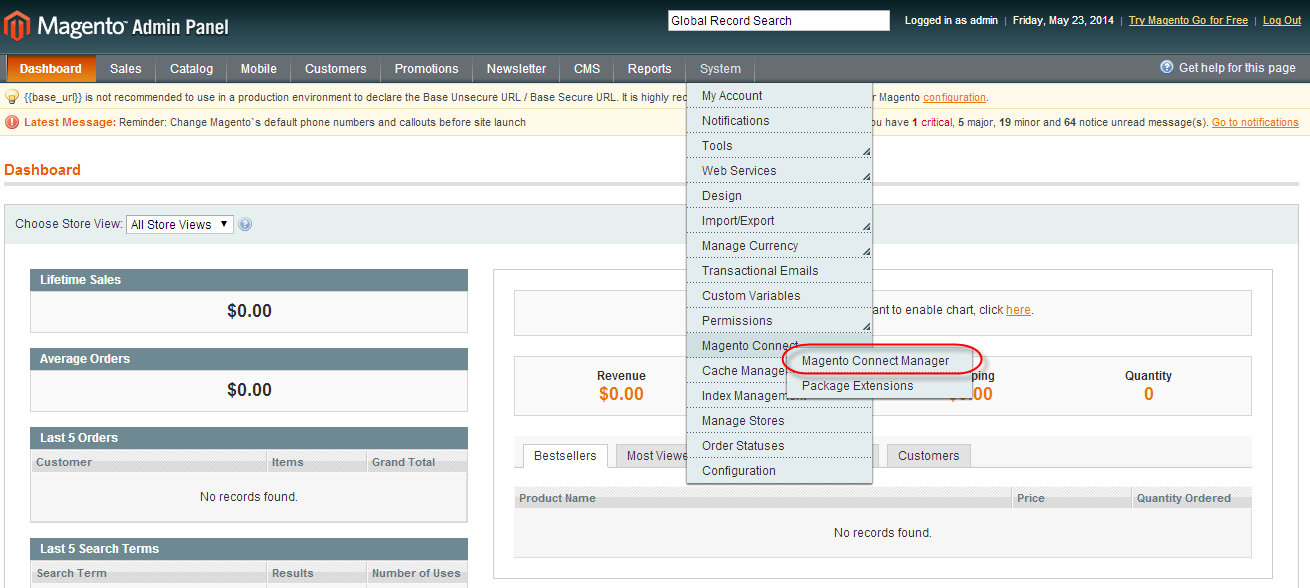Click the Quantity value 0
Screen dimensions: 1310x588
(x=1148, y=394)
